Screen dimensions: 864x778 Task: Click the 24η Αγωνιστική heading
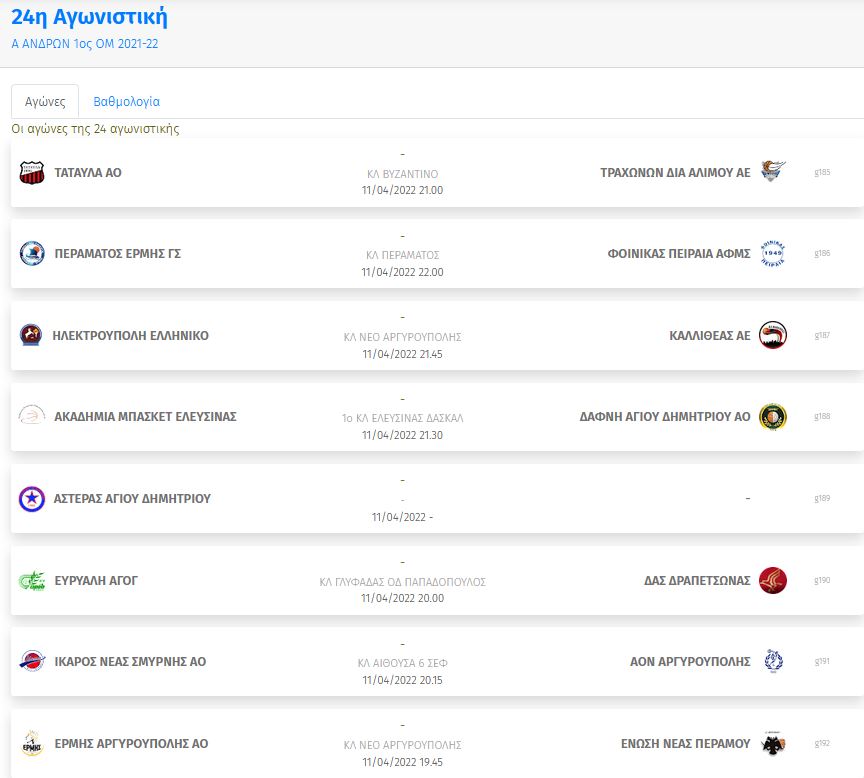89,16
